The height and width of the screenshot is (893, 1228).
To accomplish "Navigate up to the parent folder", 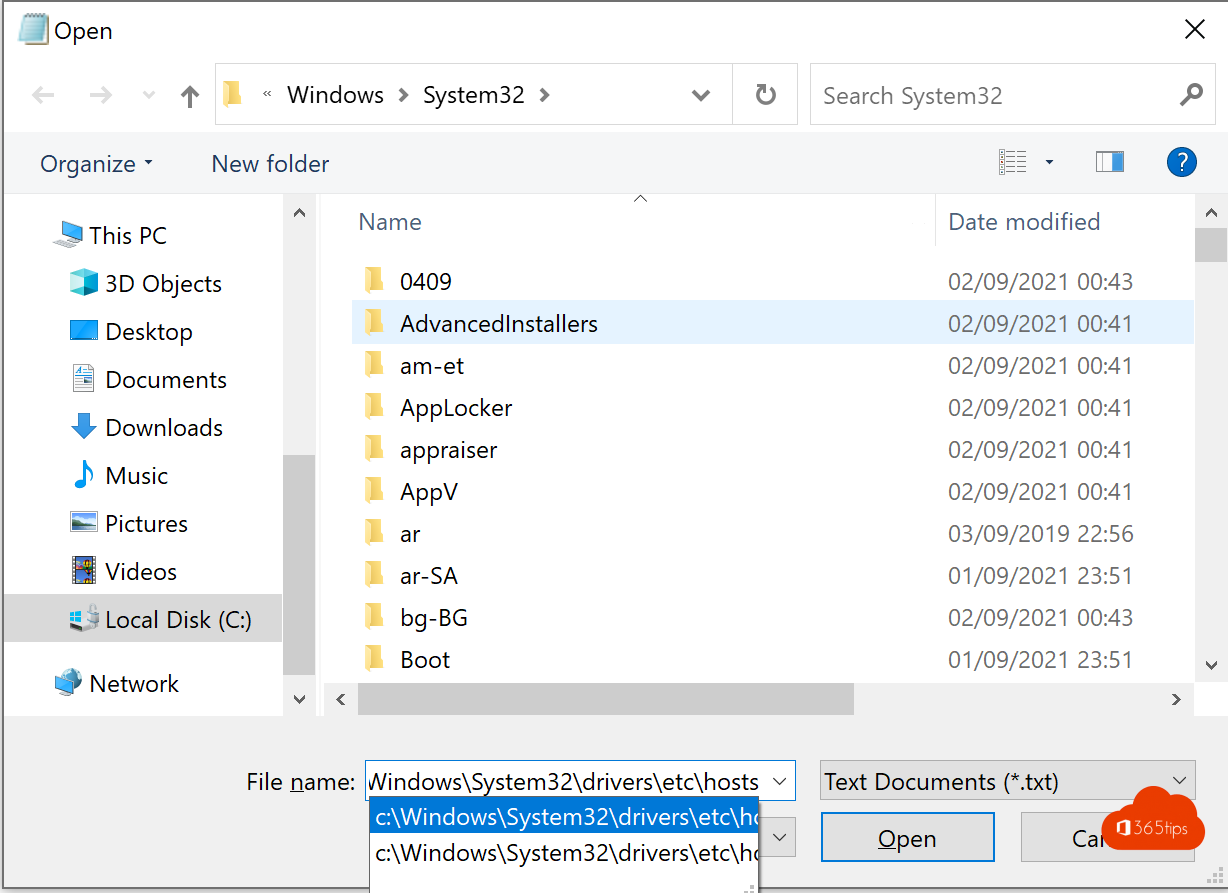I will [189, 94].
